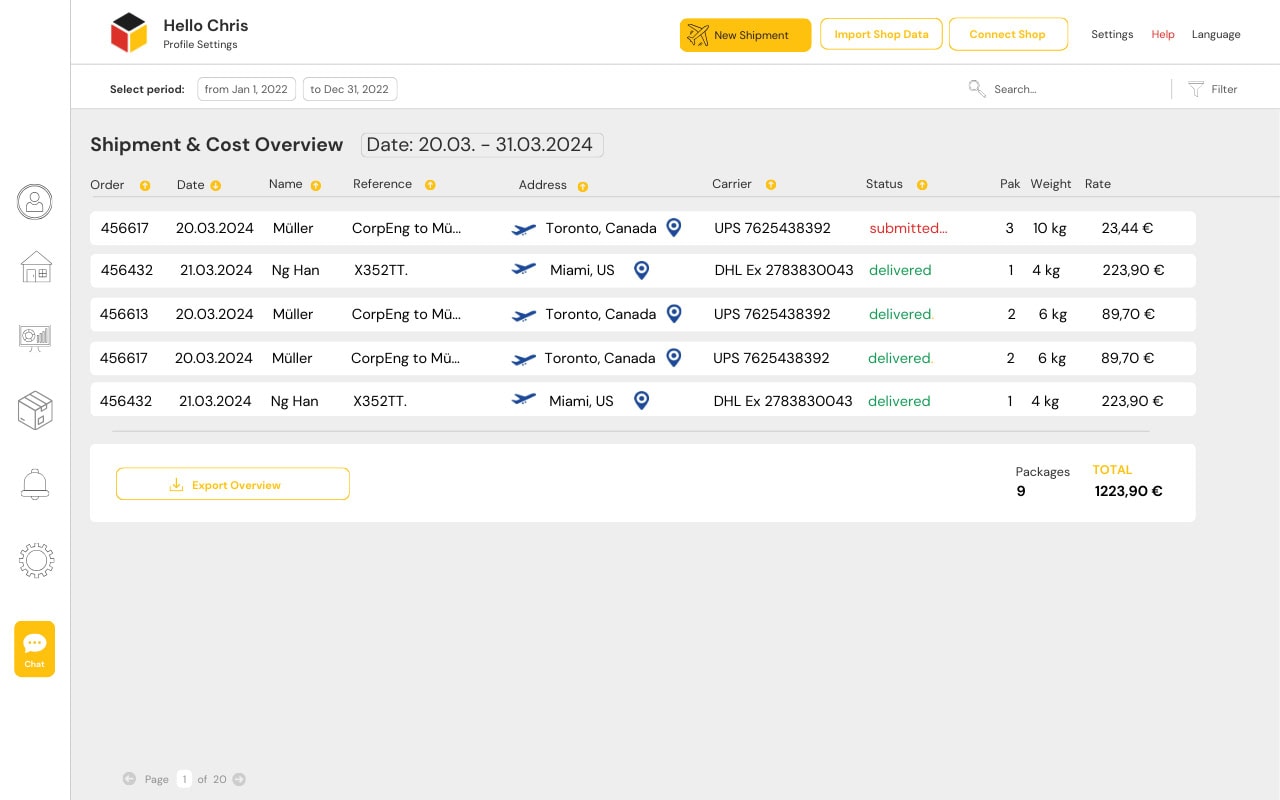Image resolution: width=1280 pixels, height=800 pixels.
Task: Sort by the Date column arrow
Action: [x=216, y=185]
